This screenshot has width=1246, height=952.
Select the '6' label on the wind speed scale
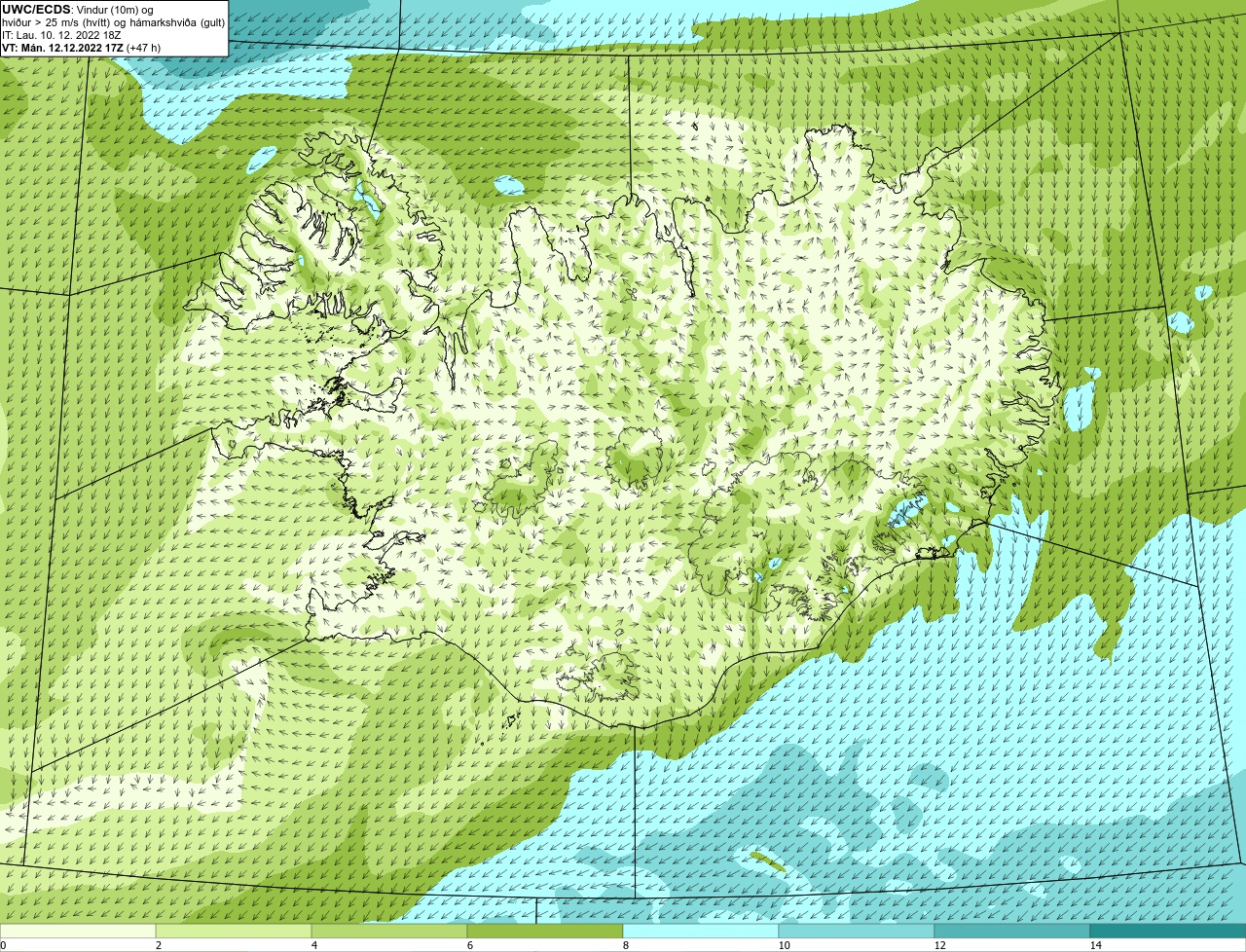(x=469, y=945)
